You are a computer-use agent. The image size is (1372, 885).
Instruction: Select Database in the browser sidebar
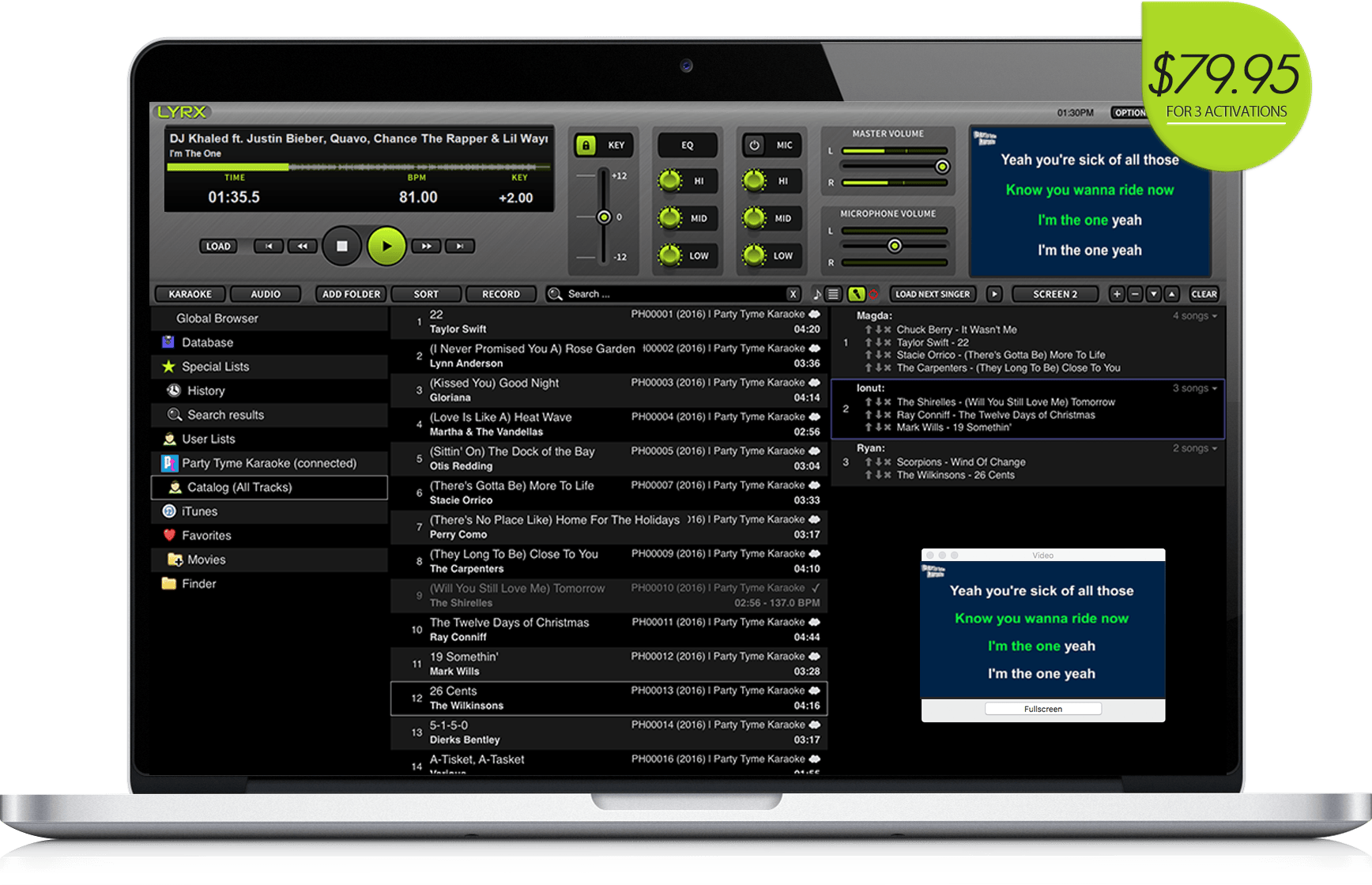[x=269, y=342]
